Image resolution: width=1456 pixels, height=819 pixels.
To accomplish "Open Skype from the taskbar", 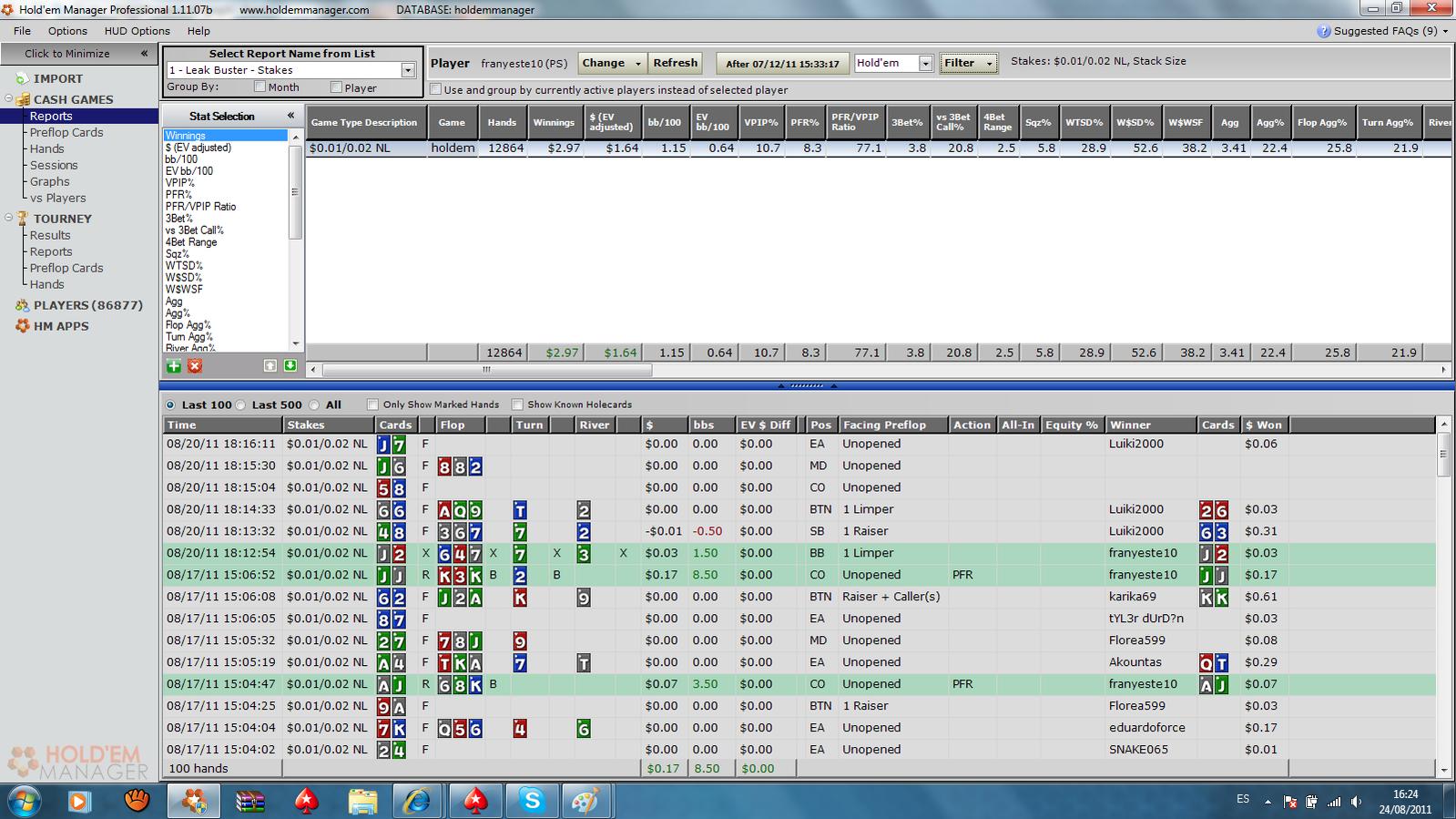I will 532,801.
